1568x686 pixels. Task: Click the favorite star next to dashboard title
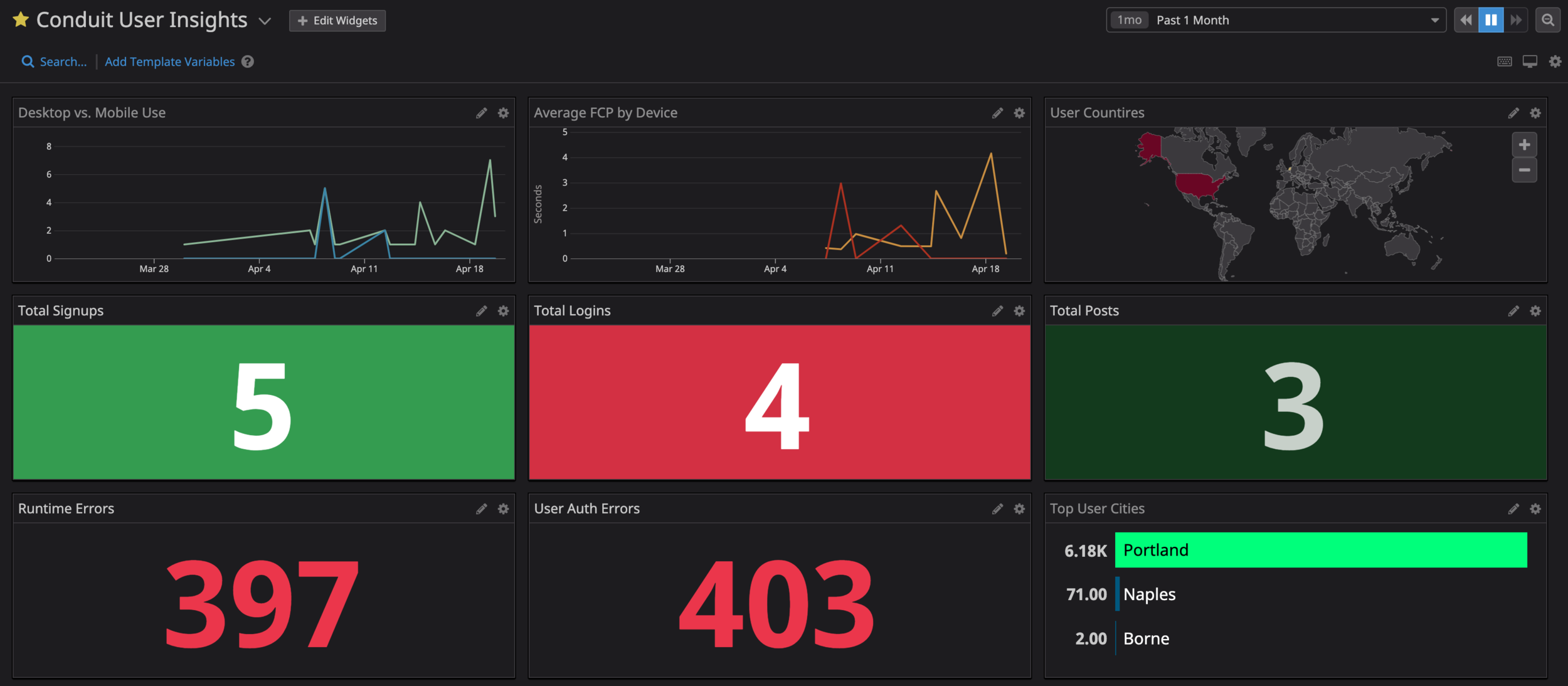pos(21,20)
